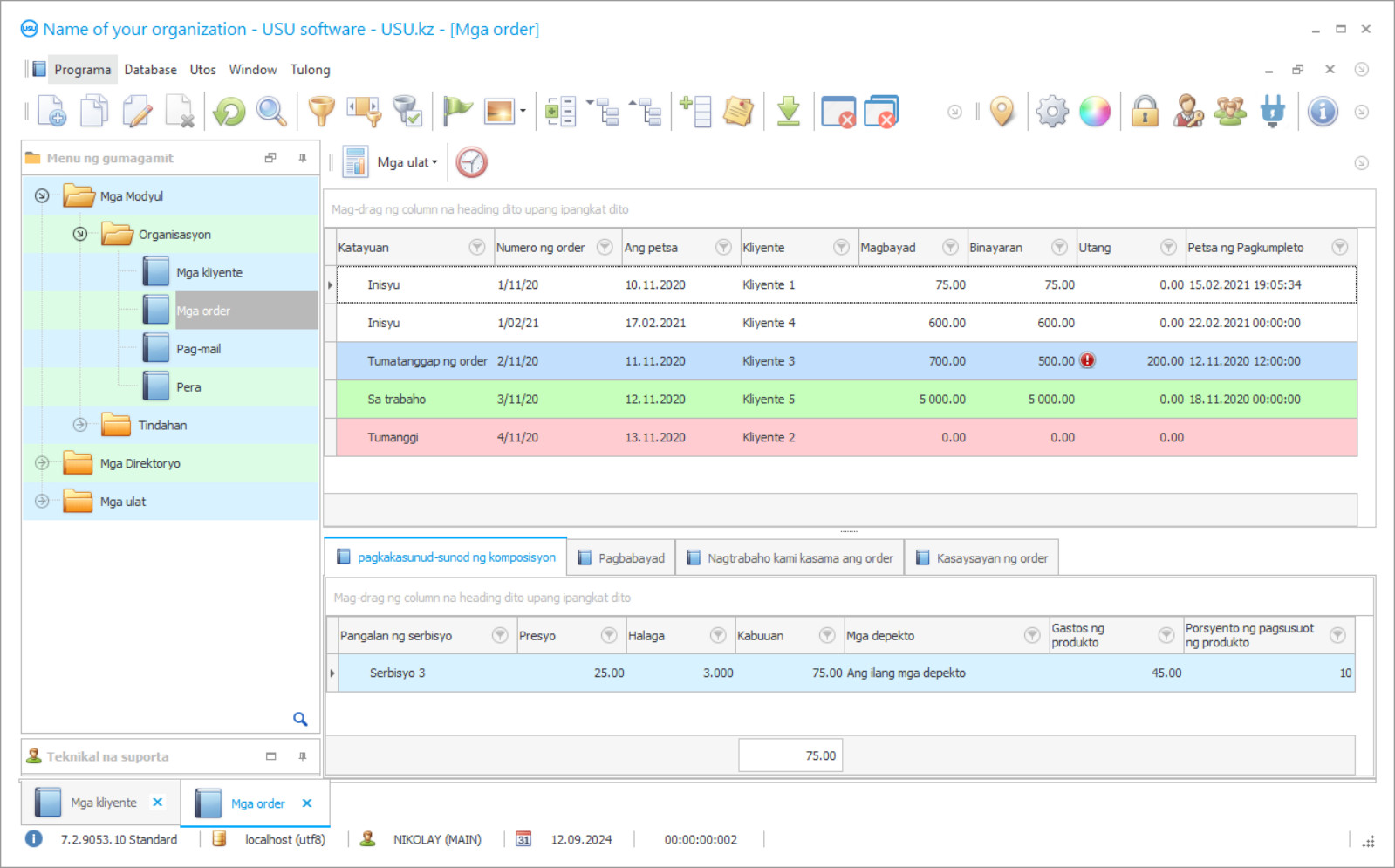Open the Utos menu
This screenshot has height=868, width=1395.
[202, 70]
